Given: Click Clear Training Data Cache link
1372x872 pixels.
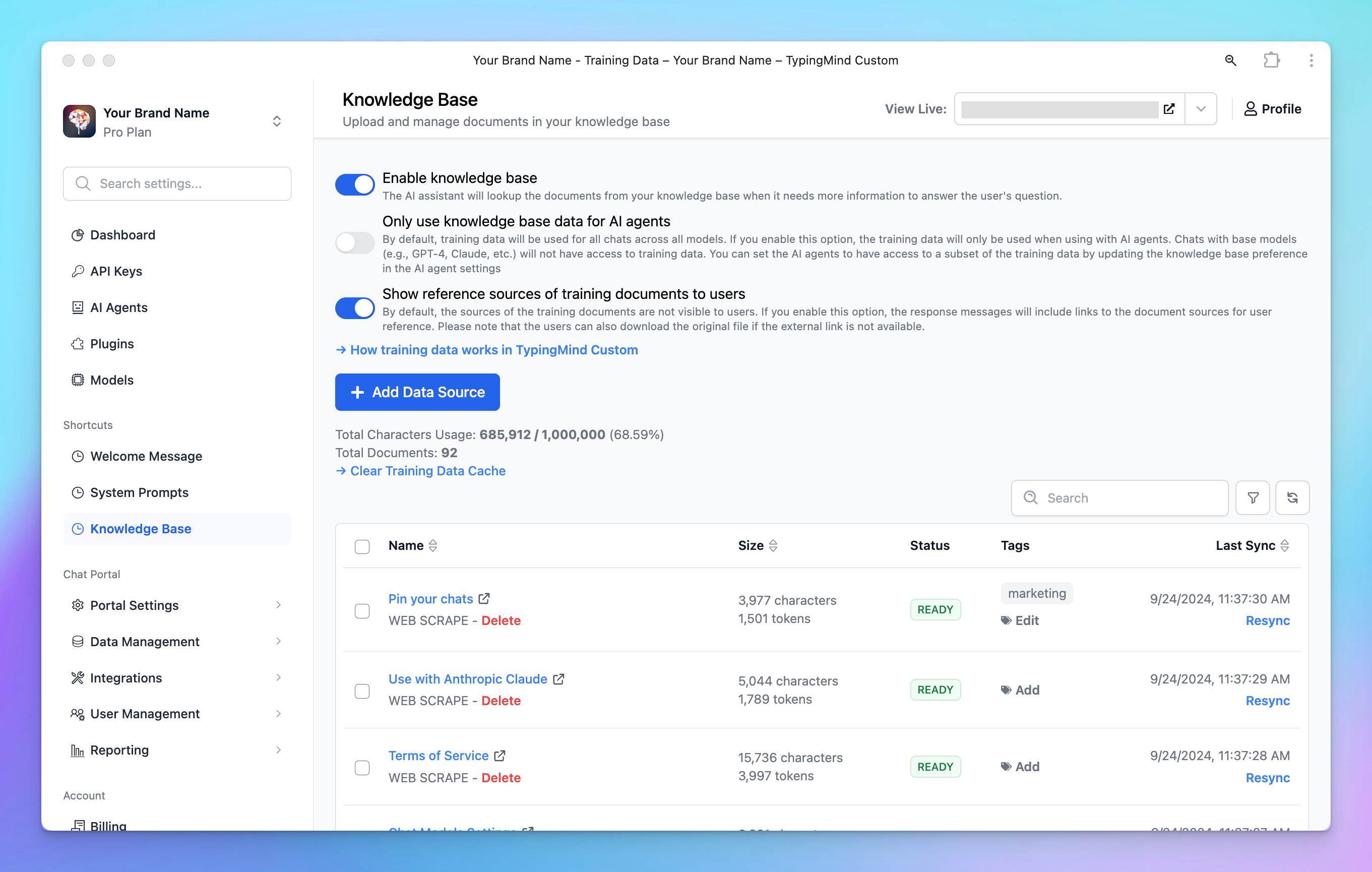Looking at the screenshot, I should [x=421, y=471].
